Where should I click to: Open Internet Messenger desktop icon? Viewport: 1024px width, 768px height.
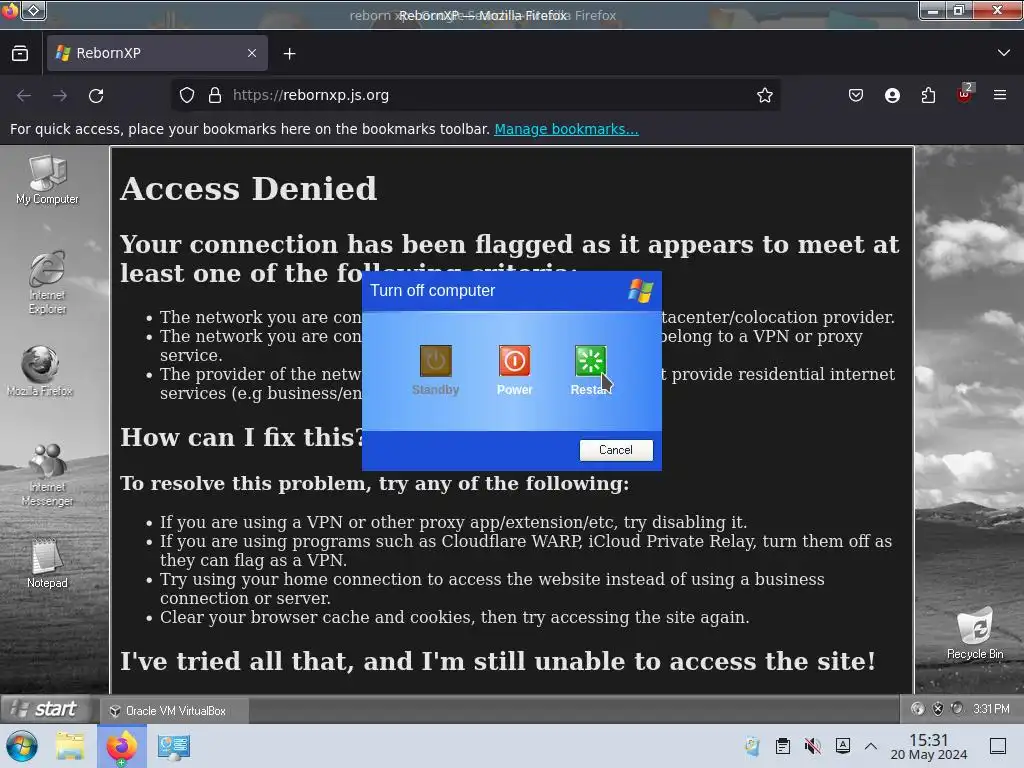pyautogui.click(x=47, y=475)
